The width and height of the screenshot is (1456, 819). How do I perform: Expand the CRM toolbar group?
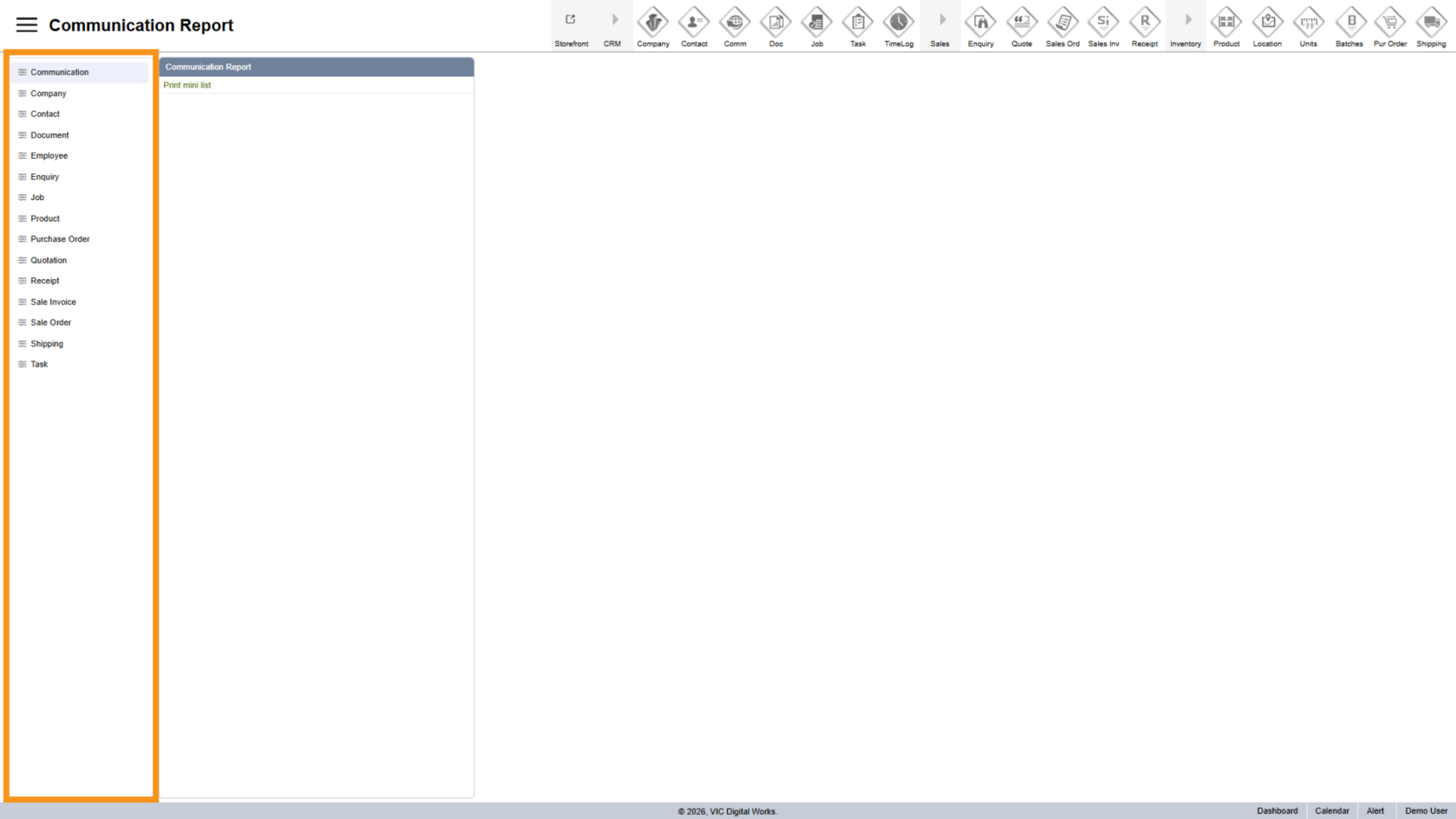coord(613,25)
